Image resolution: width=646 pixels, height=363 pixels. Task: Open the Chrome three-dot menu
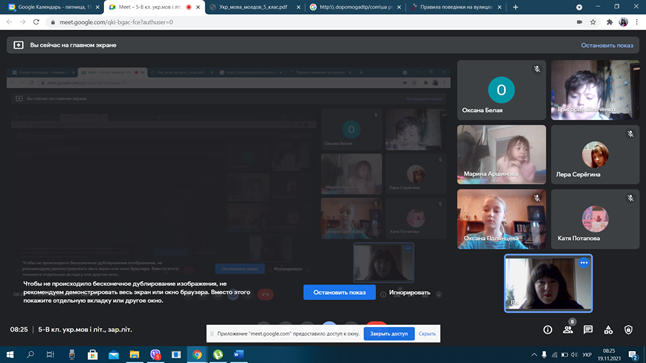[x=637, y=22]
